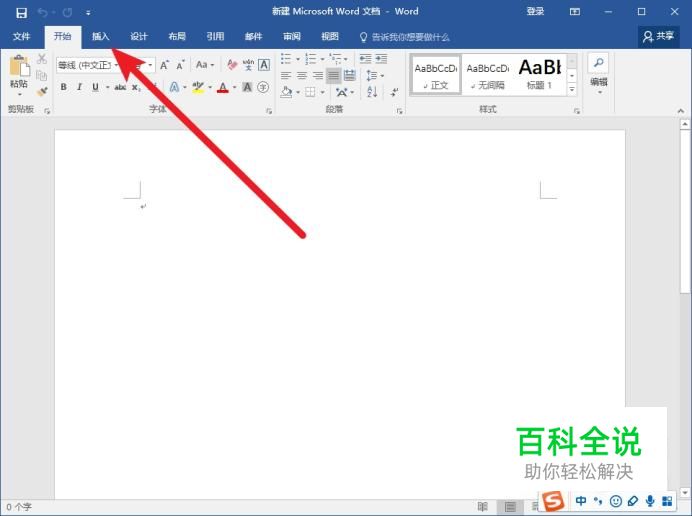692x516 pixels.
Task: Click Shrink Font icon
Action: tap(180, 65)
